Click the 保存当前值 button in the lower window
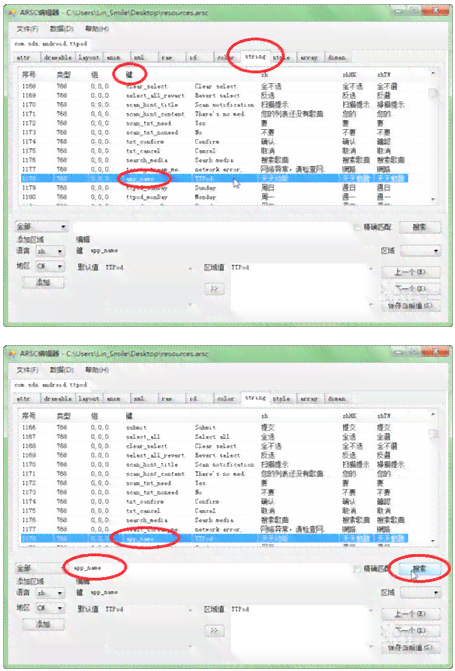The image size is (455, 671). click(410, 647)
